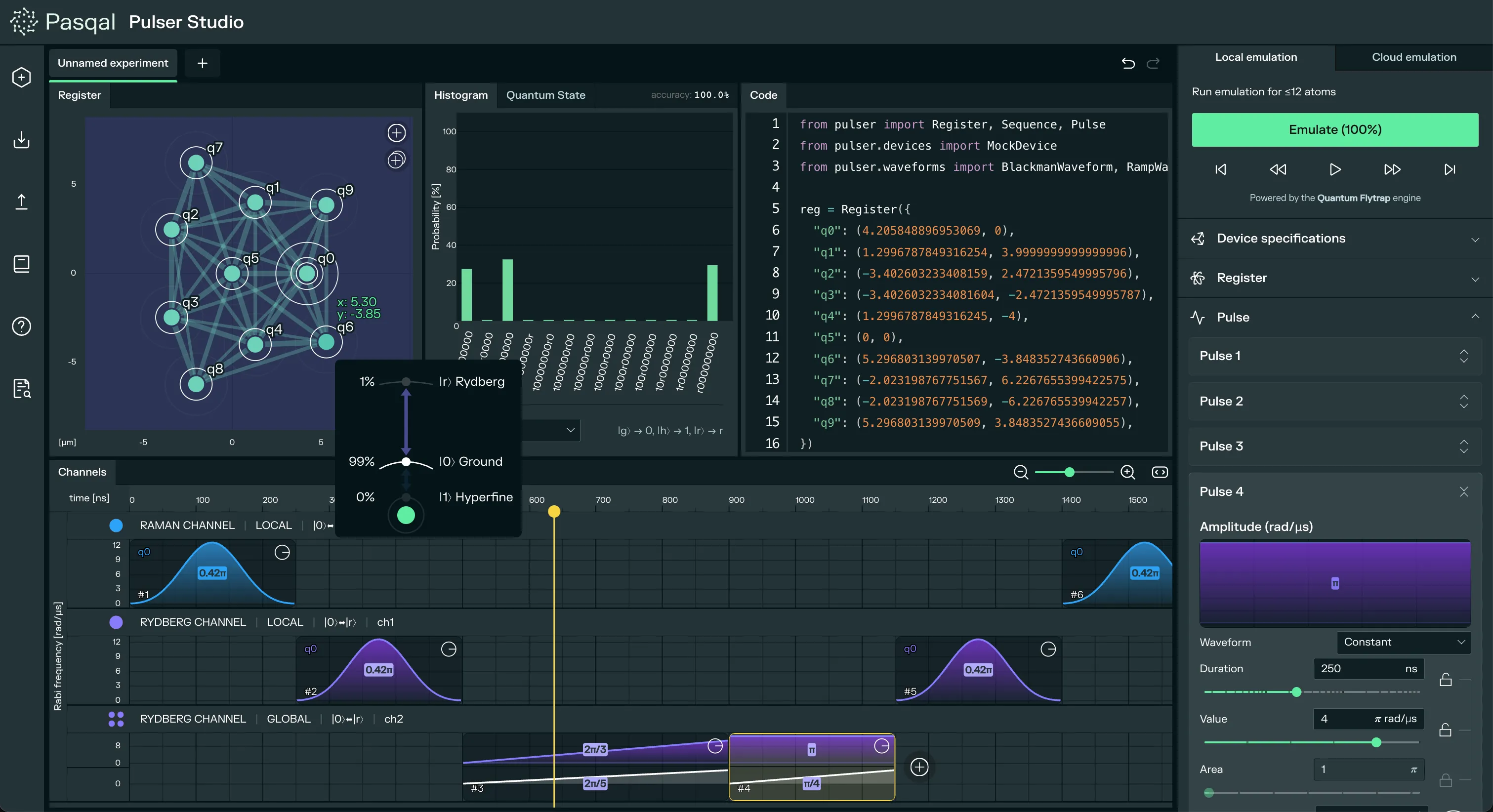Image resolution: width=1493 pixels, height=812 pixels.
Task: Open the report search document icon
Action: [x=21, y=388]
